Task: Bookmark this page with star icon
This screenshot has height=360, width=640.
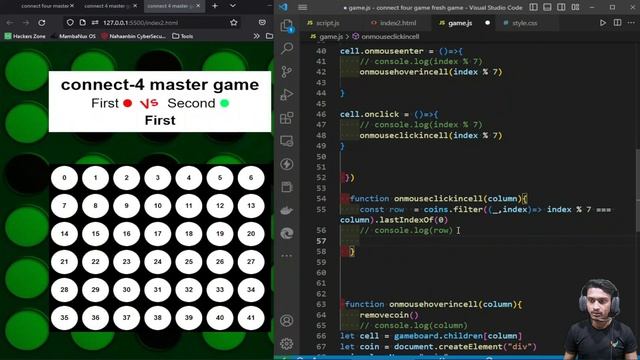Action: [233, 22]
